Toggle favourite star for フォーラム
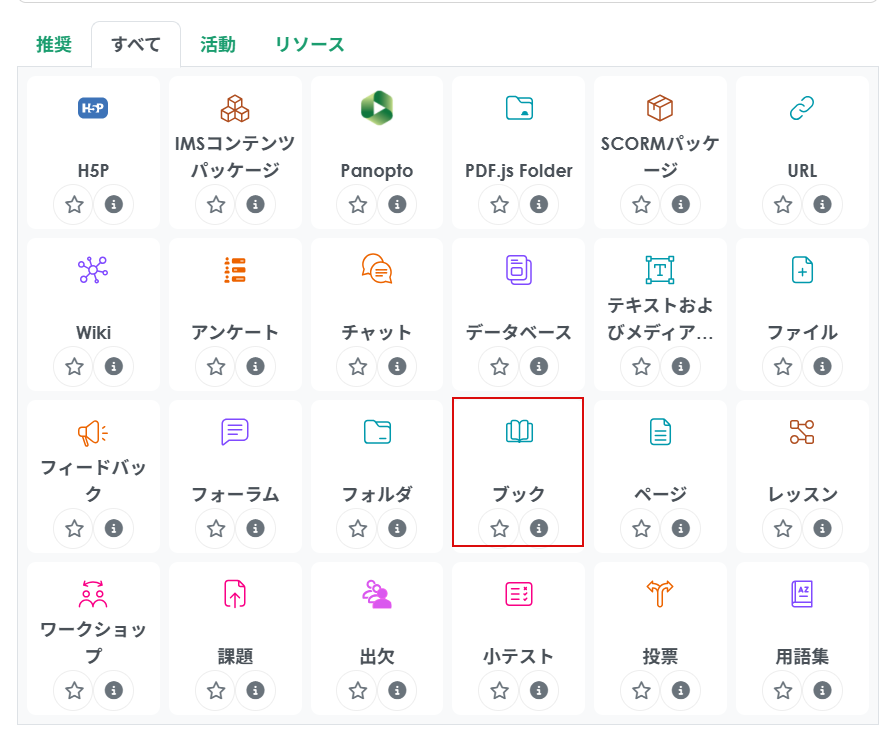This screenshot has height=735, width=889. click(216, 528)
